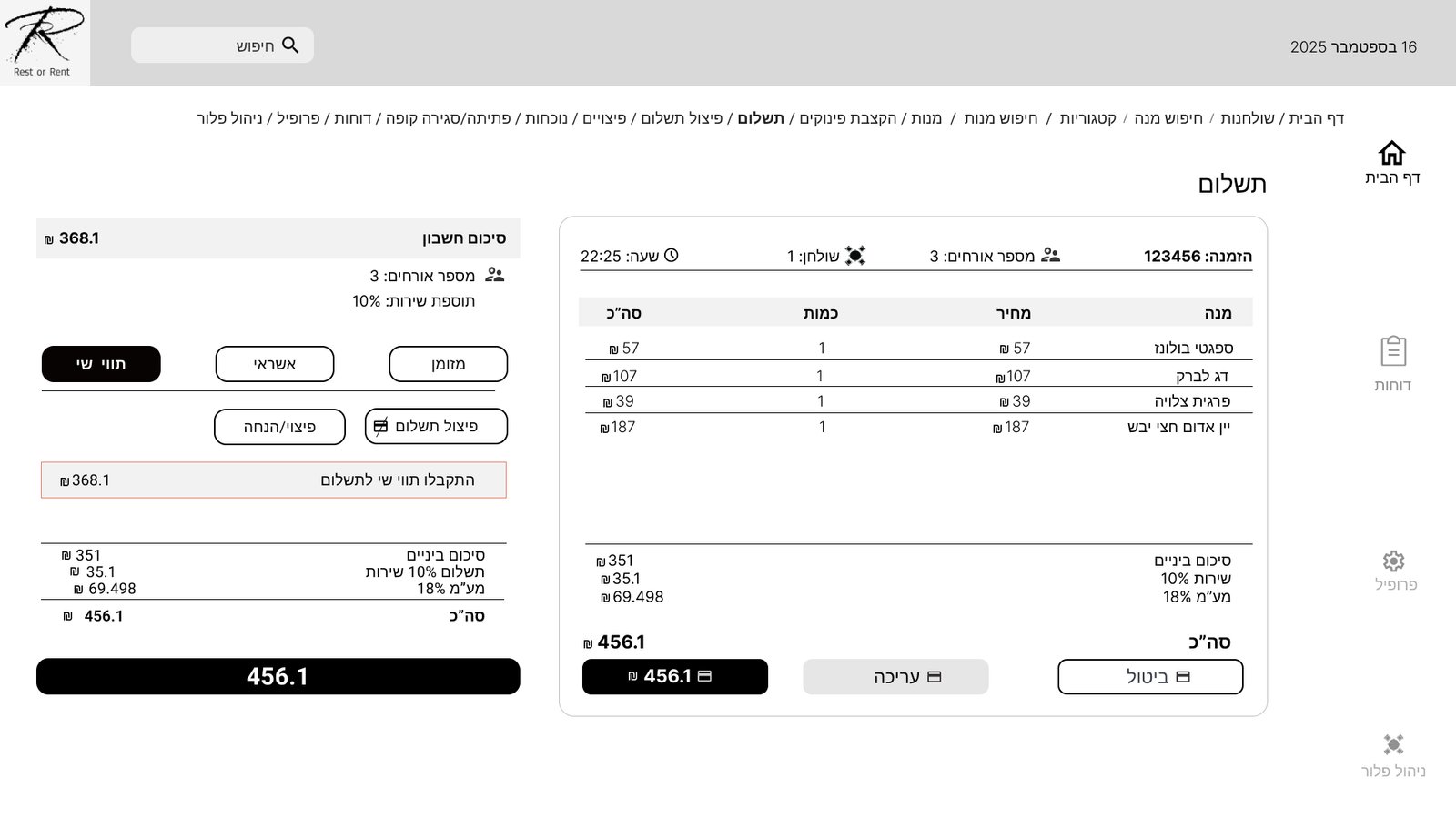Open the reports clipboard icon
Image resolution: width=1456 pixels, height=819 pixels.
pyautogui.click(x=1392, y=351)
